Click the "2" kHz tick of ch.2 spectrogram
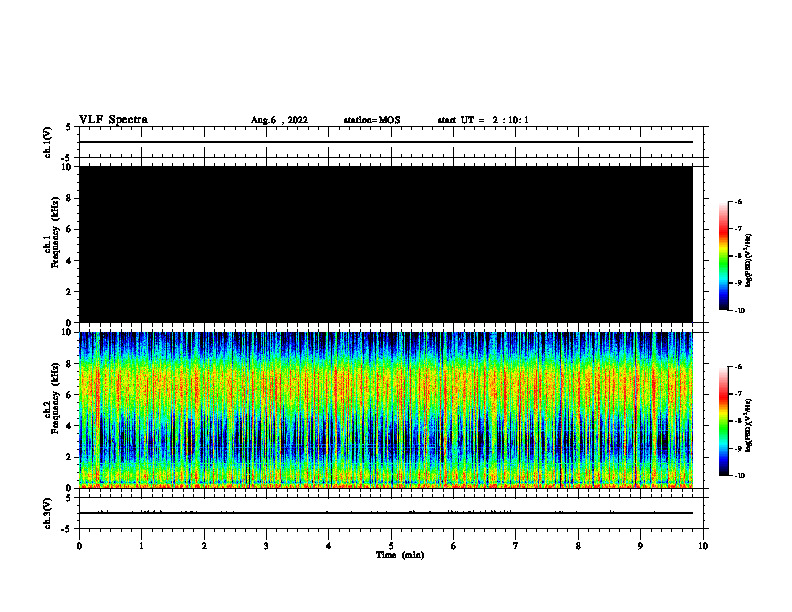This screenshot has width=792, height=612. click(x=69, y=457)
